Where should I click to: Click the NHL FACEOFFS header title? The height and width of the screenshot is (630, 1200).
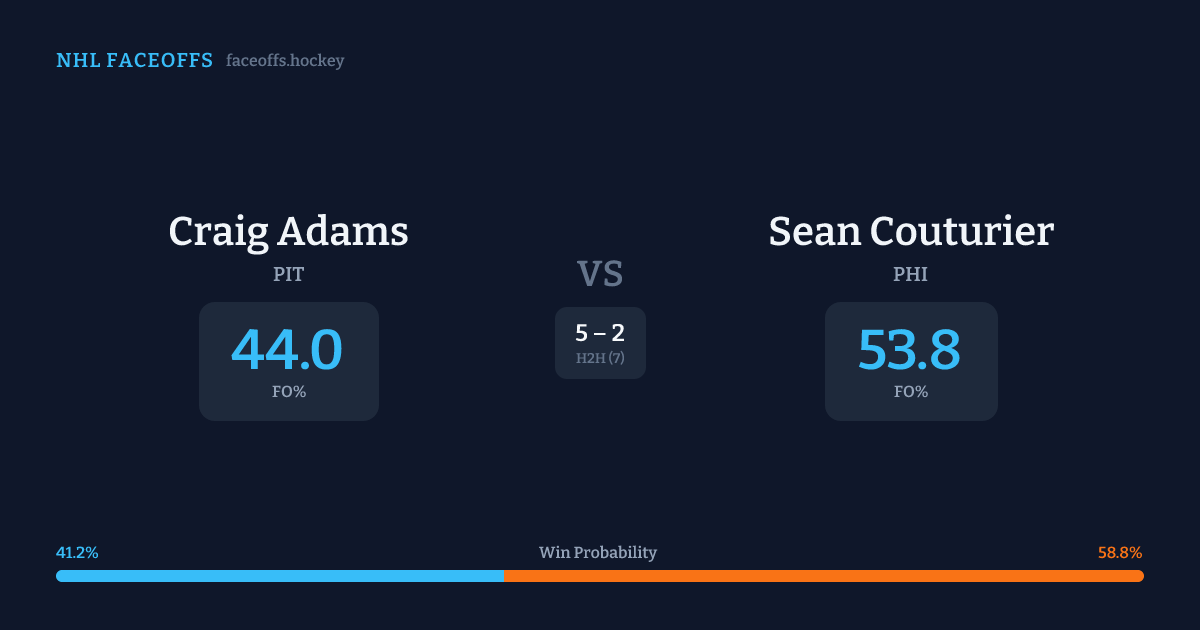click(134, 61)
